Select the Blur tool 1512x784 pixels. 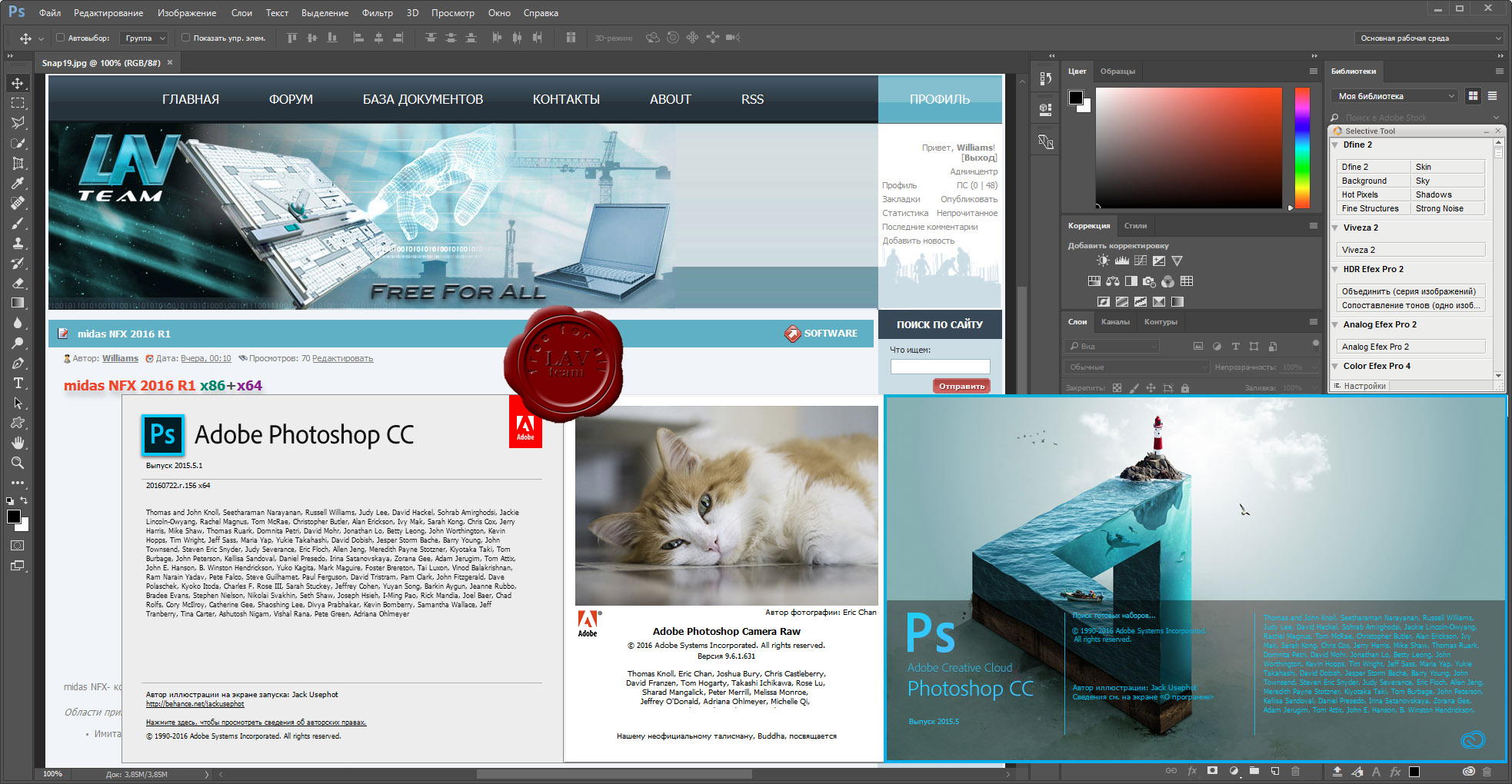18,323
